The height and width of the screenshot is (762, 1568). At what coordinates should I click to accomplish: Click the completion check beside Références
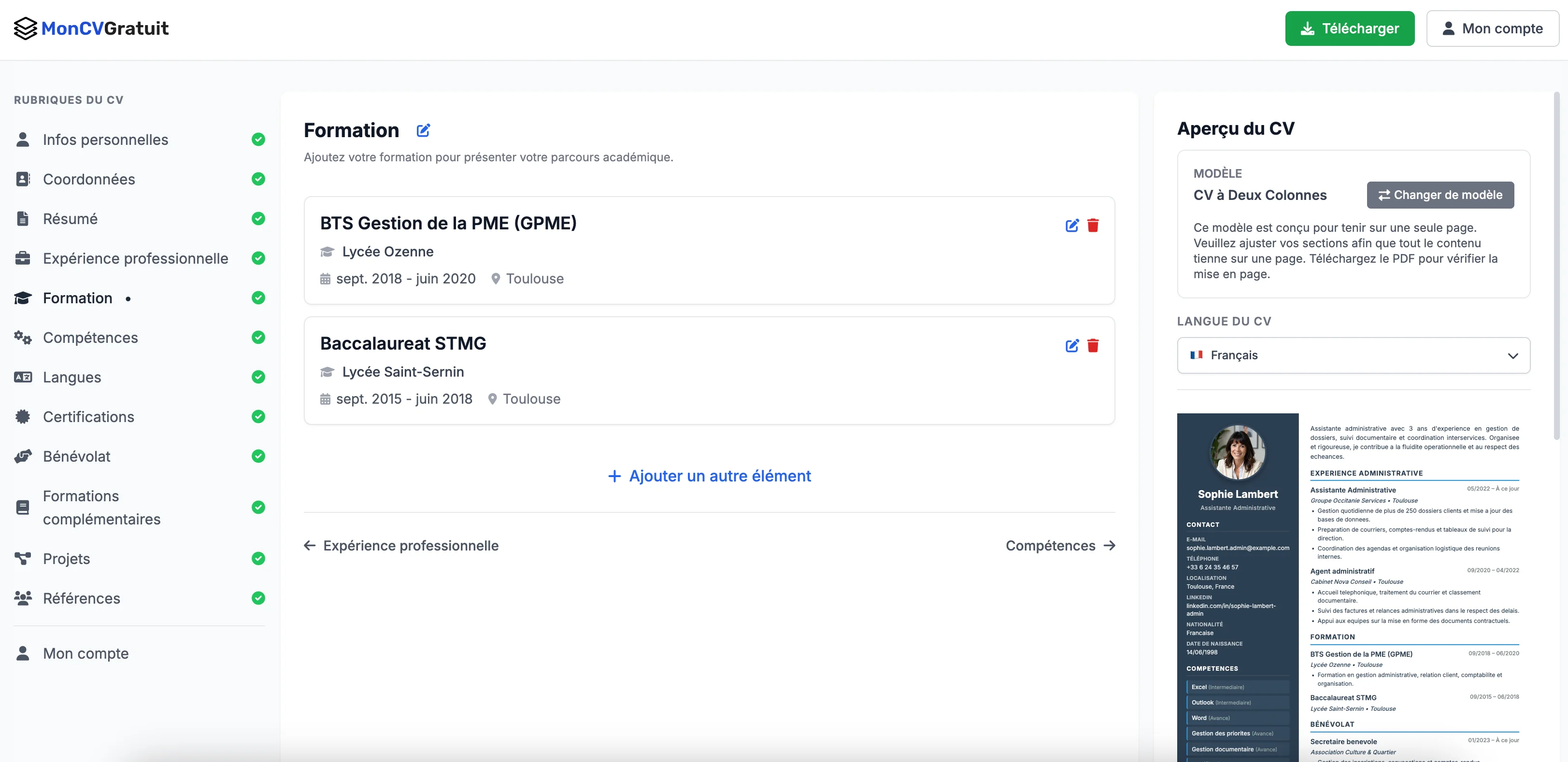tap(259, 598)
